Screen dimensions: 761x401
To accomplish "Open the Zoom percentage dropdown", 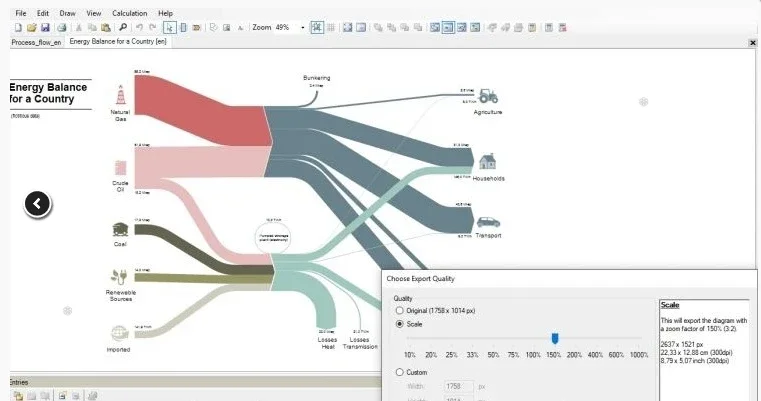I will point(303,28).
